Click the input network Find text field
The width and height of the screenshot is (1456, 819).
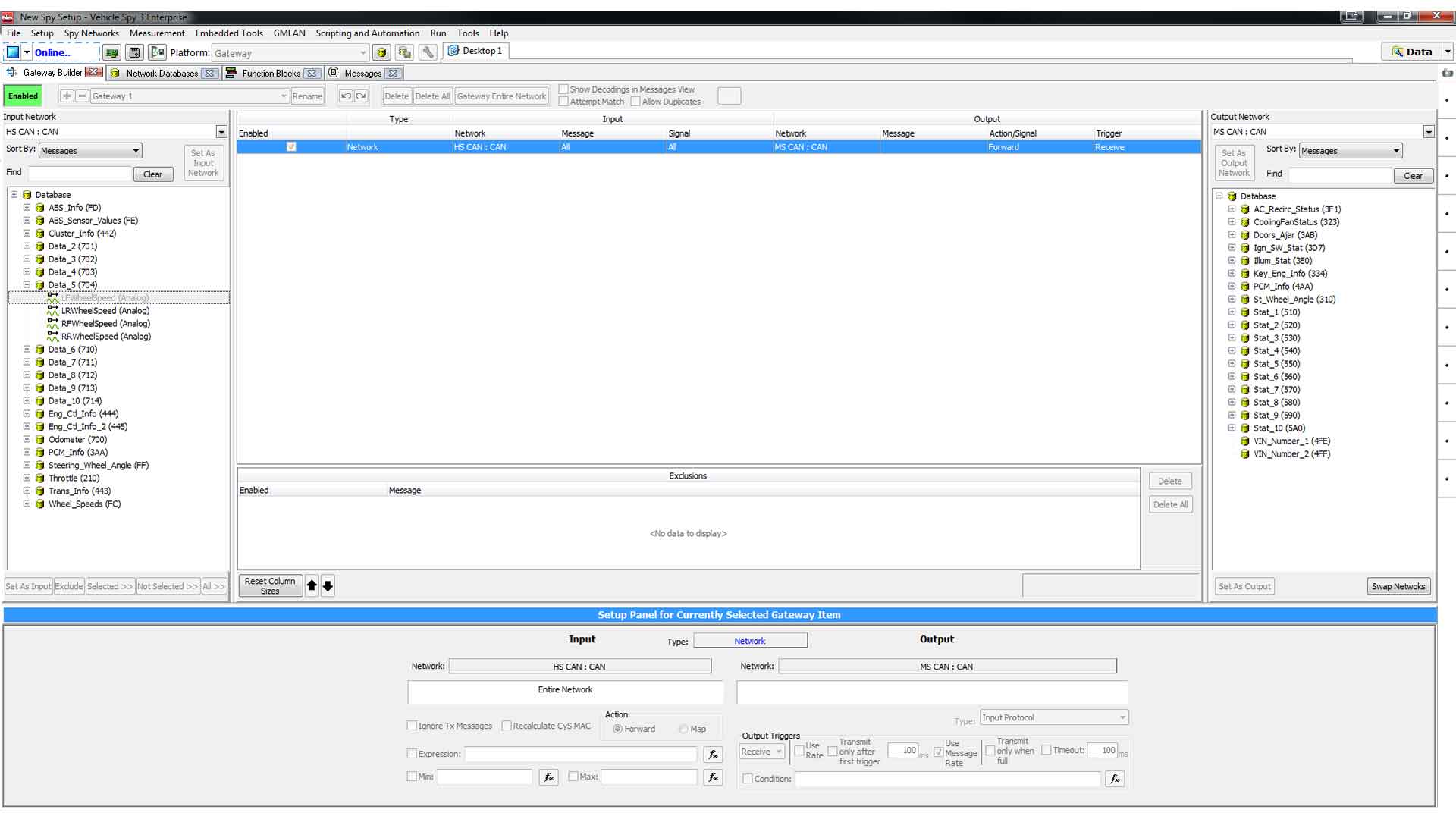click(80, 174)
